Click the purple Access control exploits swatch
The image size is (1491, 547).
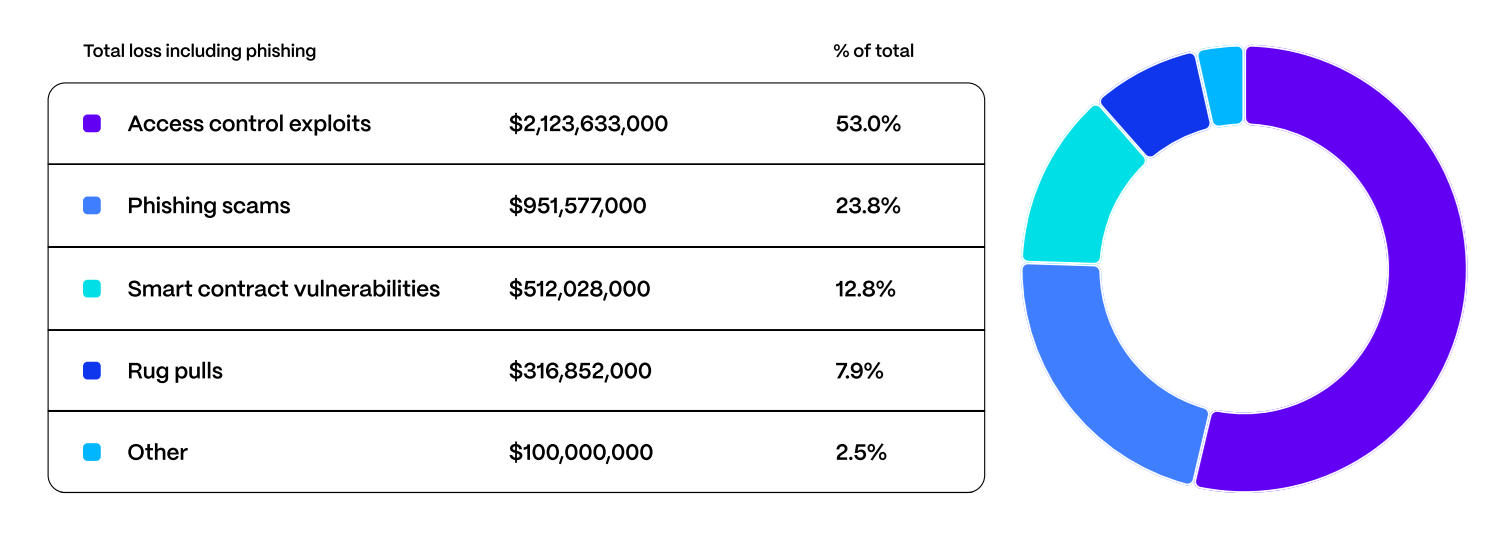tap(92, 124)
